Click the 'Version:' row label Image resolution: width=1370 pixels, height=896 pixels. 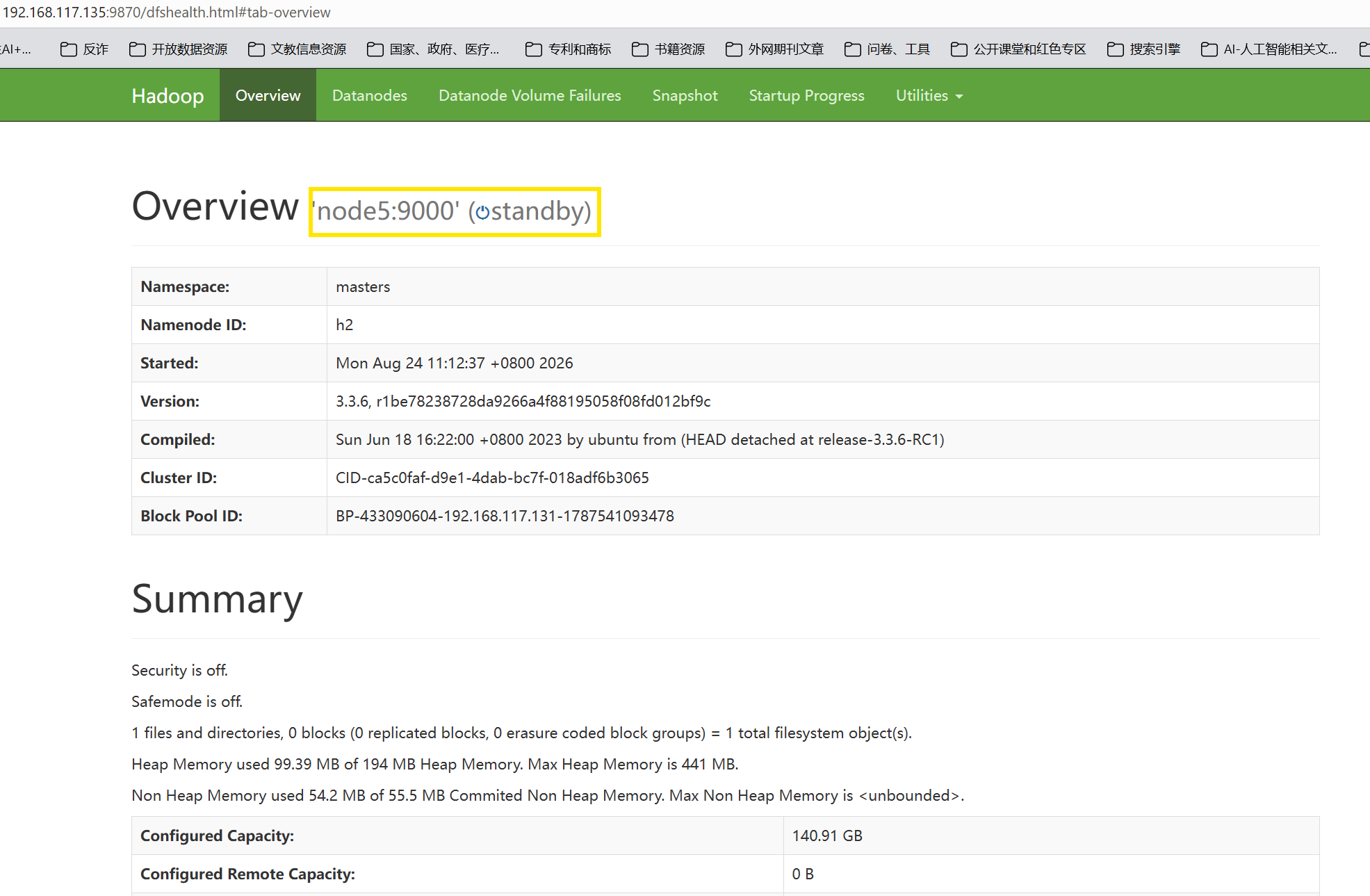coord(170,401)
